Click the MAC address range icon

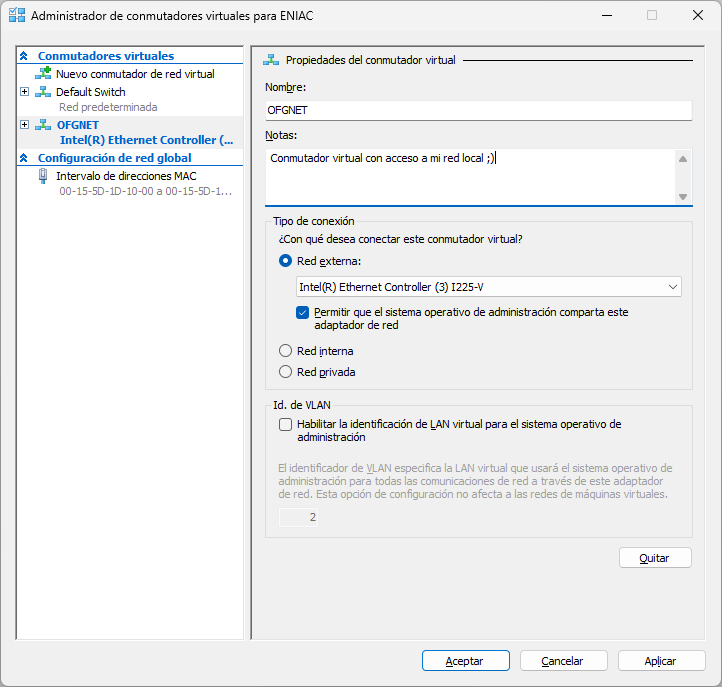(x=43, y=176)
